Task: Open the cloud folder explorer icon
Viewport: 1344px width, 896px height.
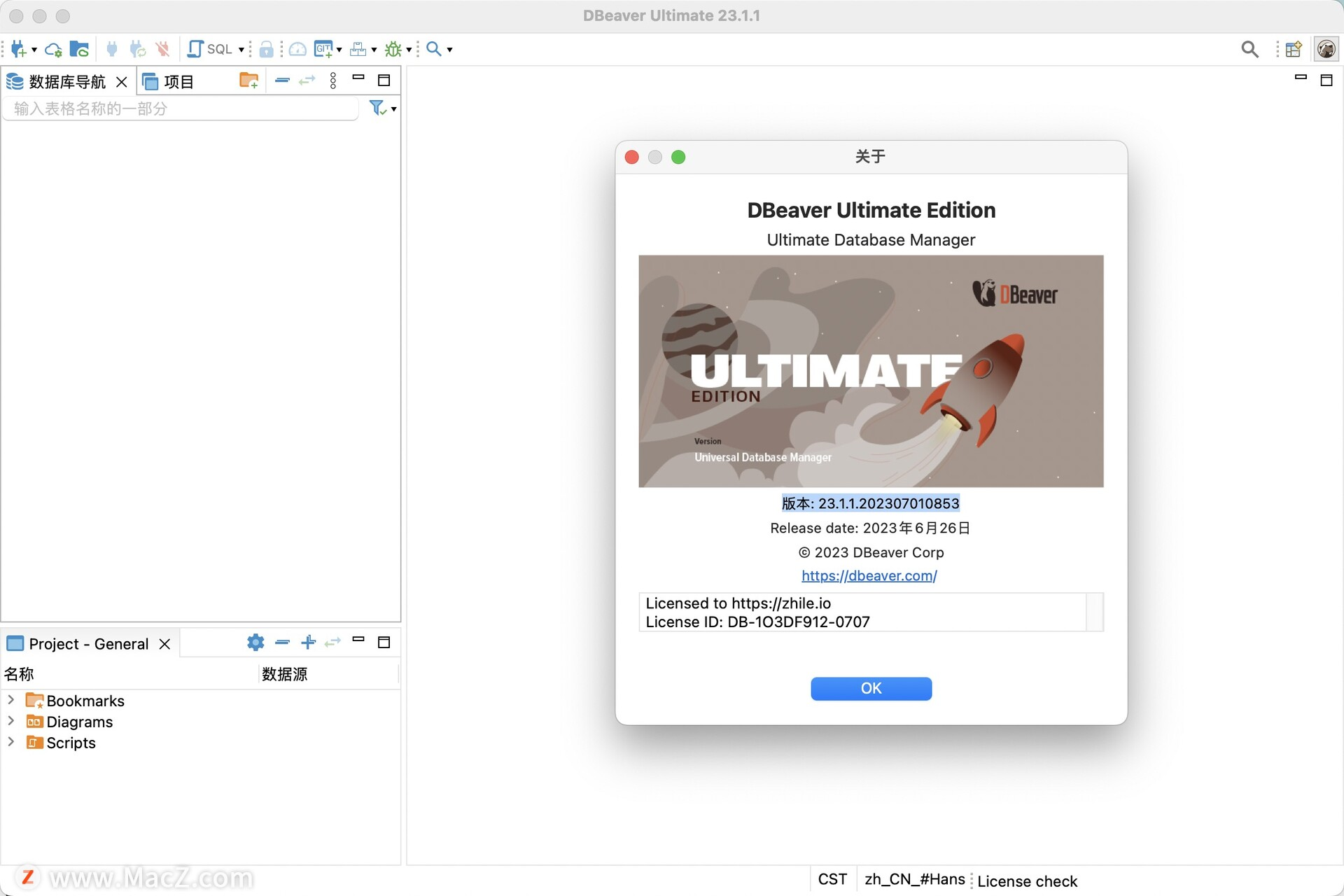Action: [80, 49]
